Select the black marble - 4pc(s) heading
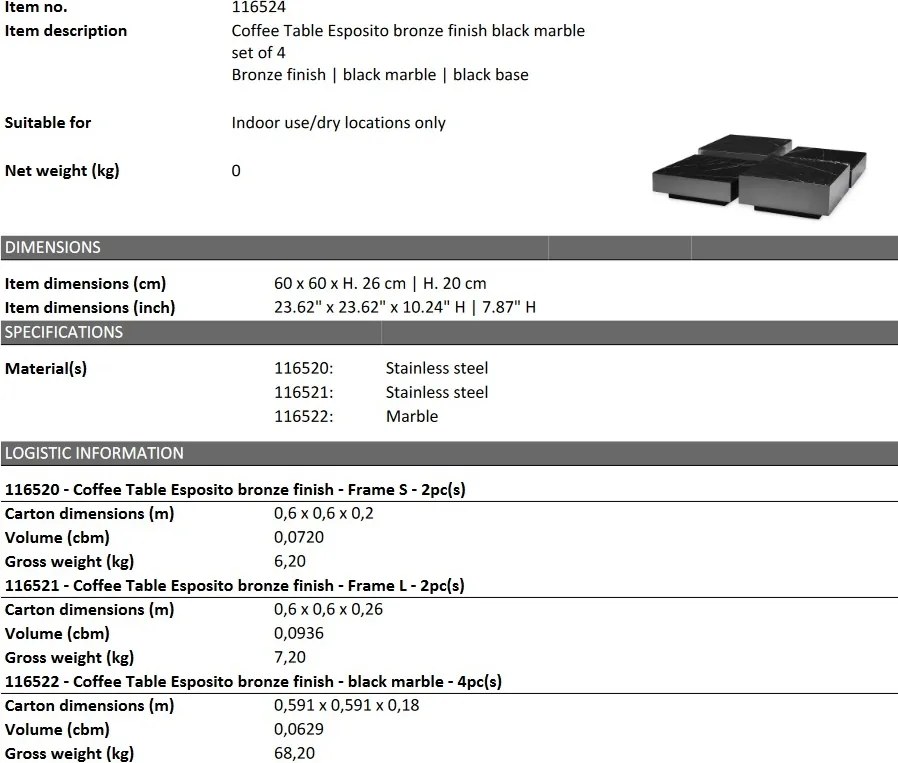The width and height of the screenshot is (898, 763). 253,682
